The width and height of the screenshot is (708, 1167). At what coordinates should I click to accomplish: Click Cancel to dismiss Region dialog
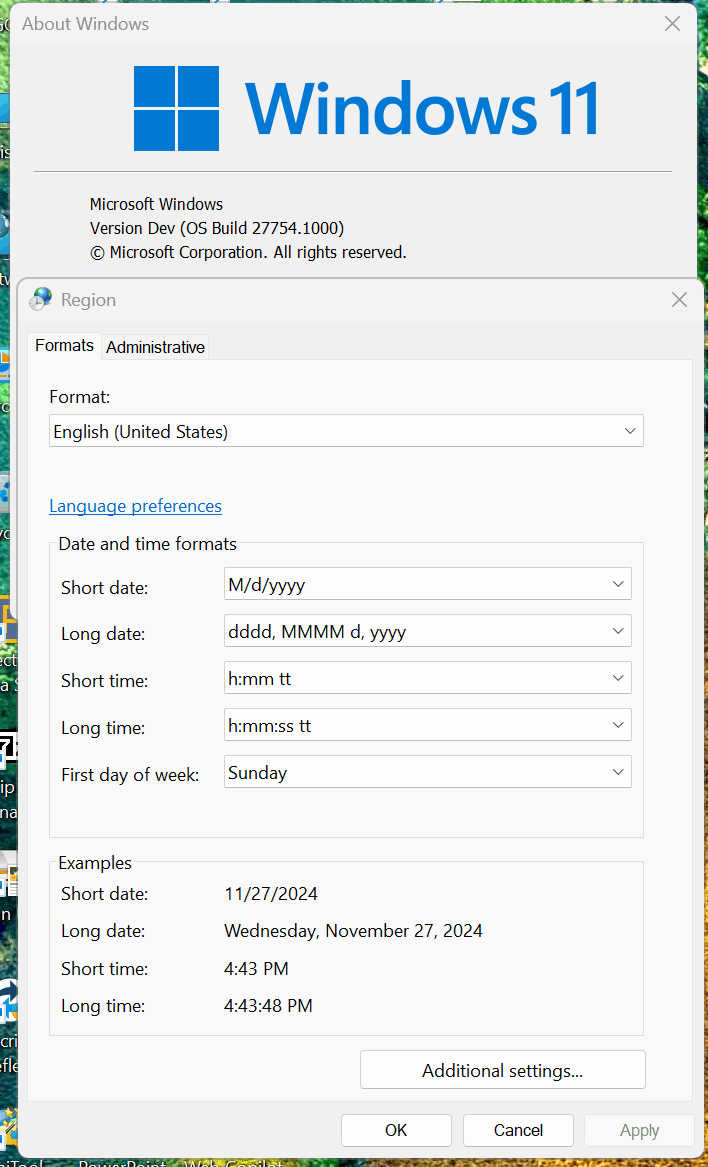(518, 1130)
